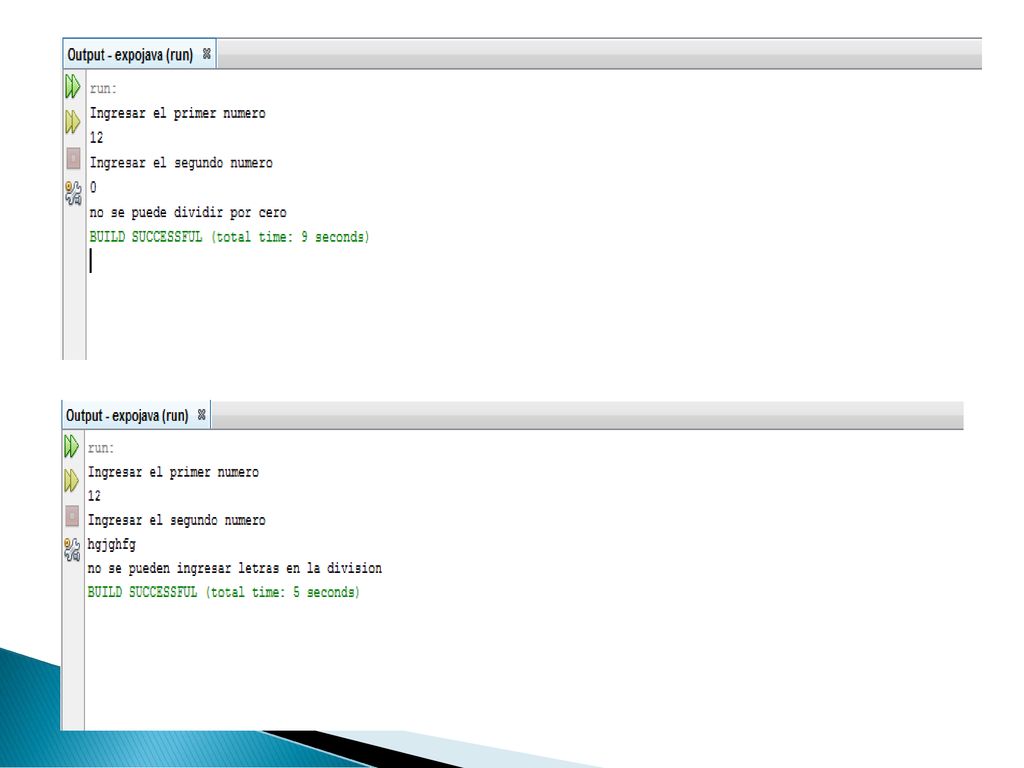Image resolution: width=1024 pixels, height=768 pixels.
Task: Click 'run:' line in upper output
Action: (103, 88)
